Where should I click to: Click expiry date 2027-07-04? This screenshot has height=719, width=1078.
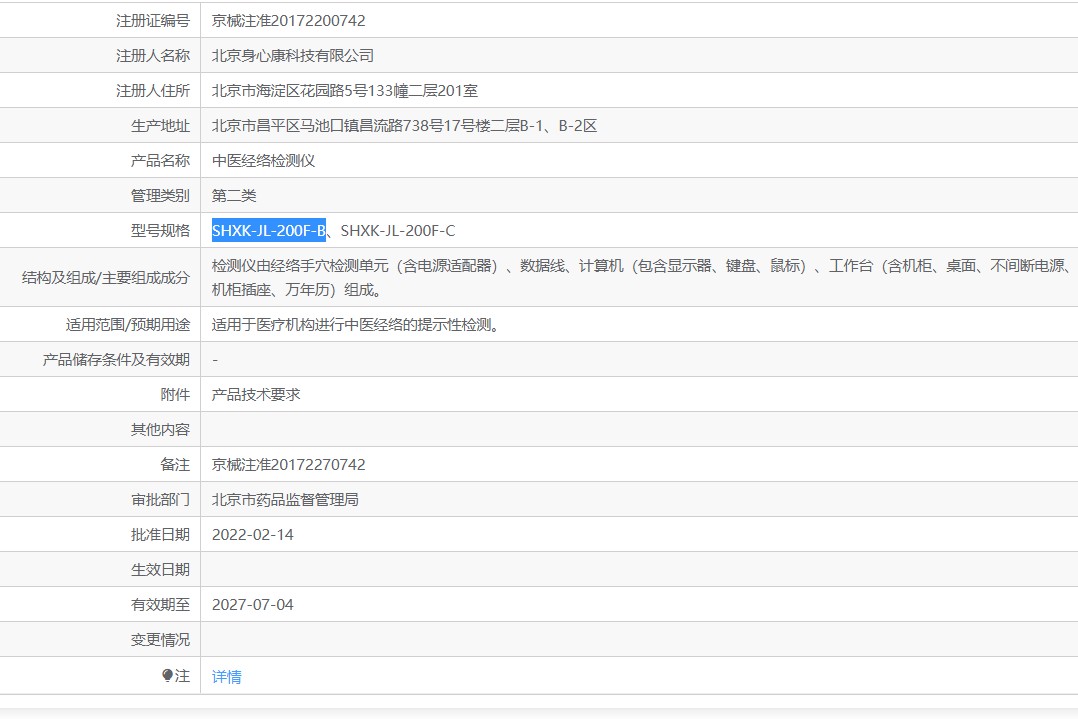tap(252, 605)
